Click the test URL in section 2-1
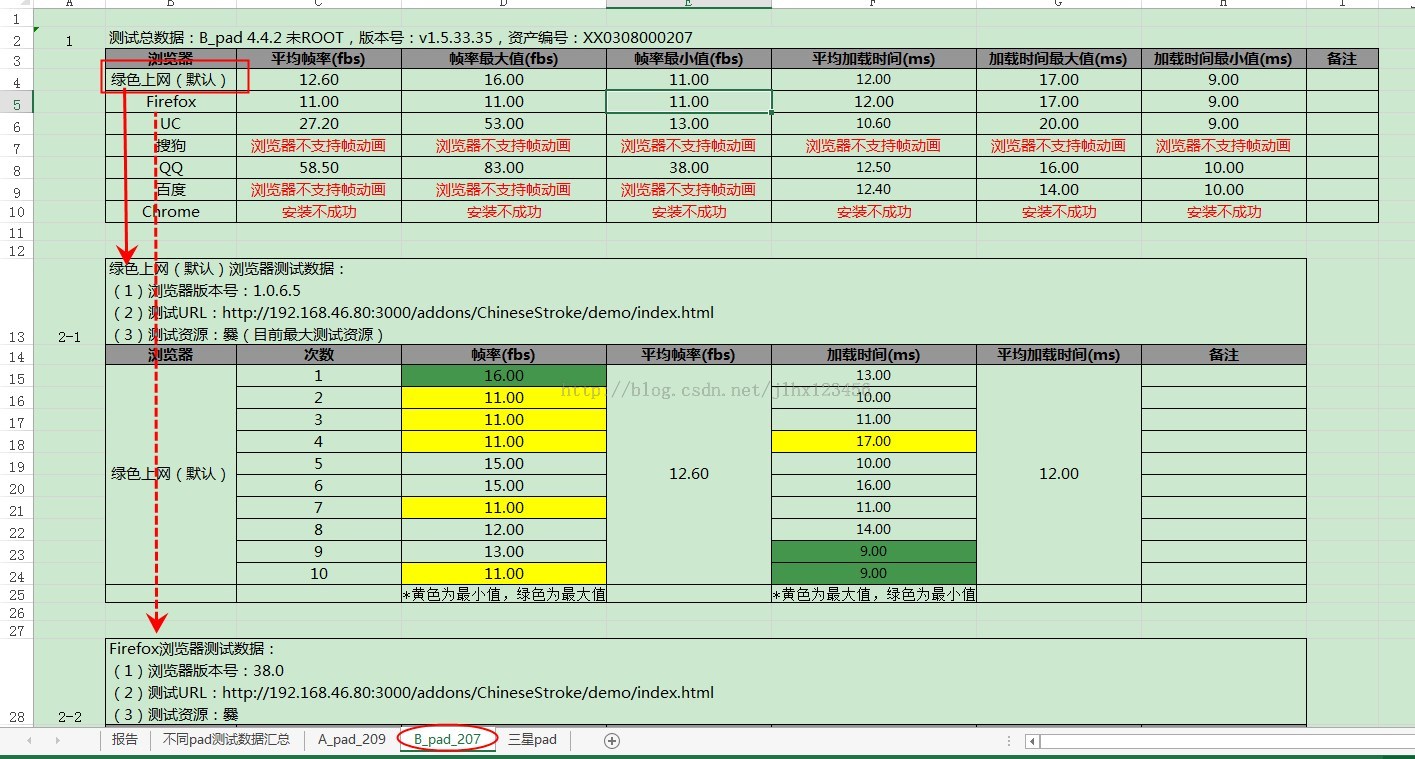This screenshot has height=759, width=1415. (x=467, y=313)
